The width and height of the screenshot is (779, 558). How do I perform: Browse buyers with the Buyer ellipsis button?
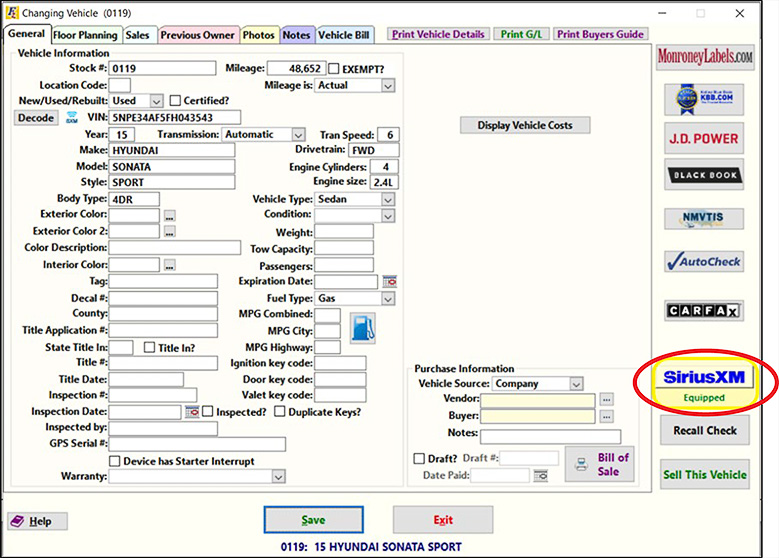coord(607,416)
